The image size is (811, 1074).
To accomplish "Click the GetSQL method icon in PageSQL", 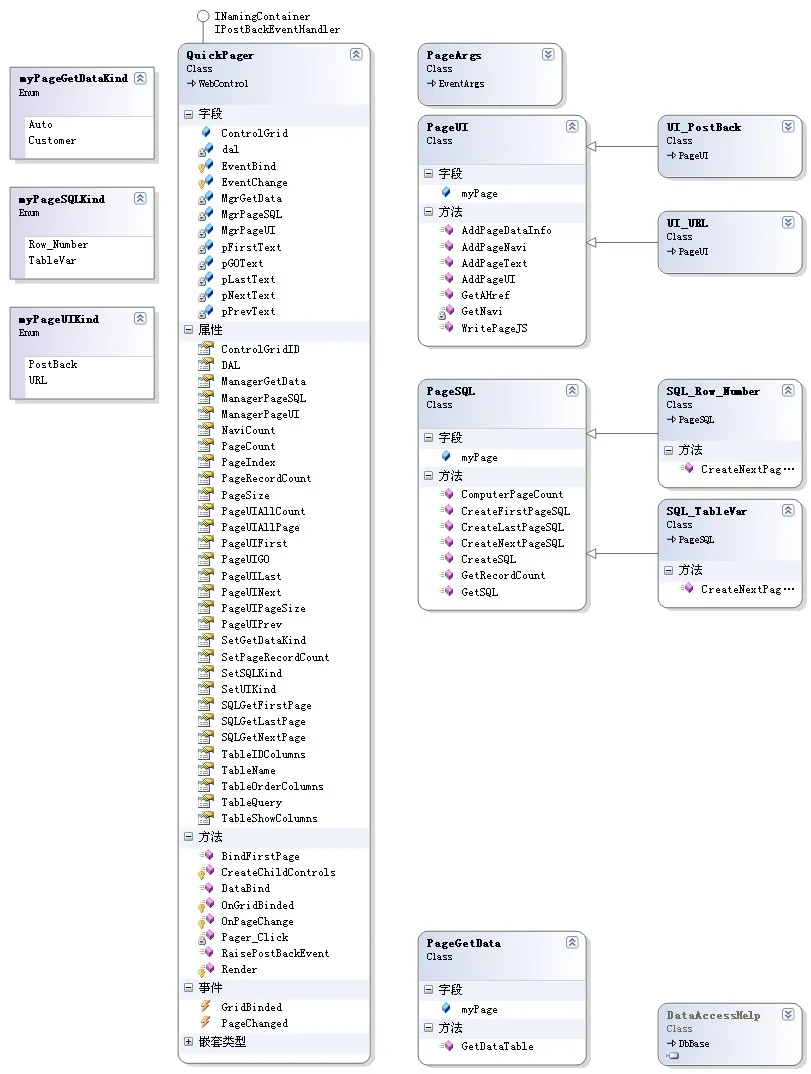I will coord(447,591).
